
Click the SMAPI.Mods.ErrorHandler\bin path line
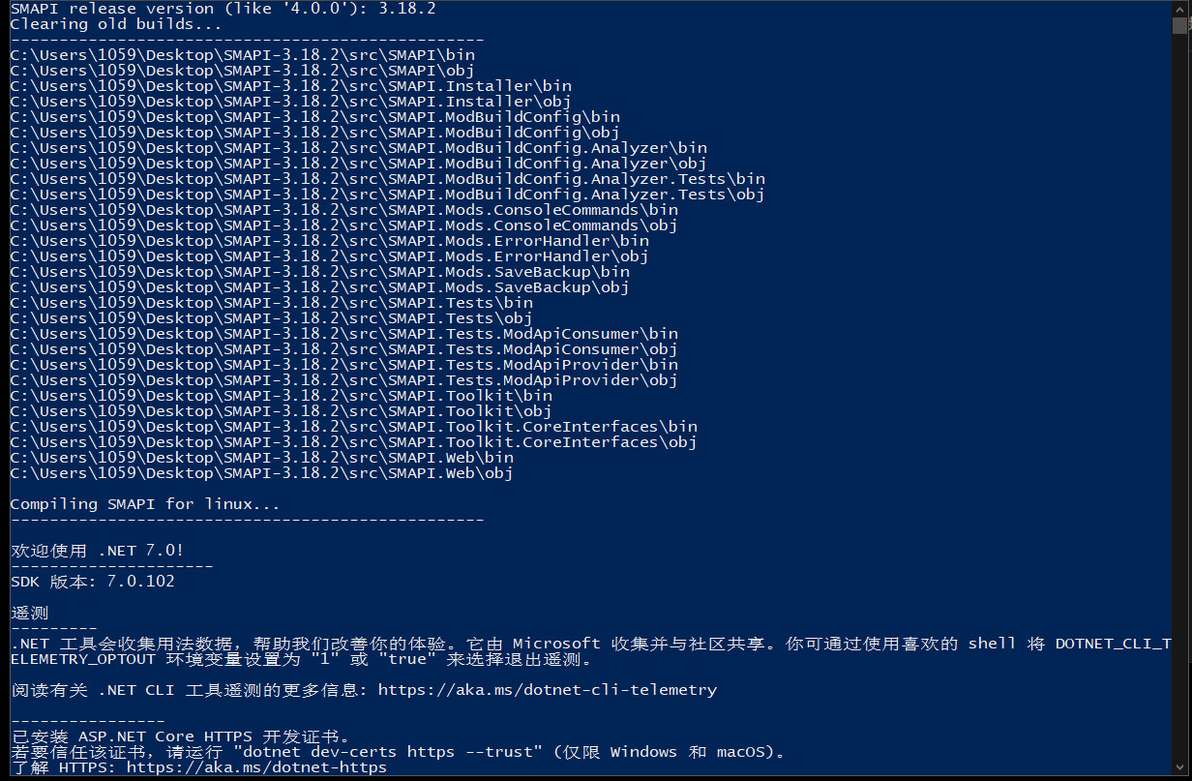(330, 240)
